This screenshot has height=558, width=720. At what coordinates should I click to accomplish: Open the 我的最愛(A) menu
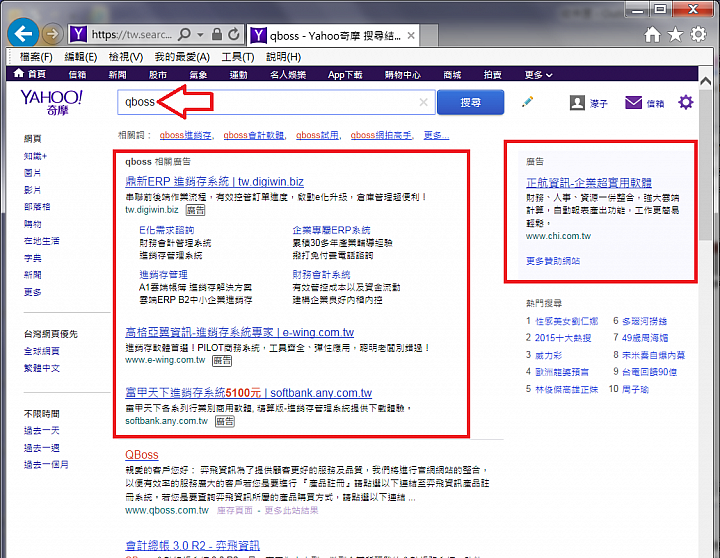pos(182,57)
